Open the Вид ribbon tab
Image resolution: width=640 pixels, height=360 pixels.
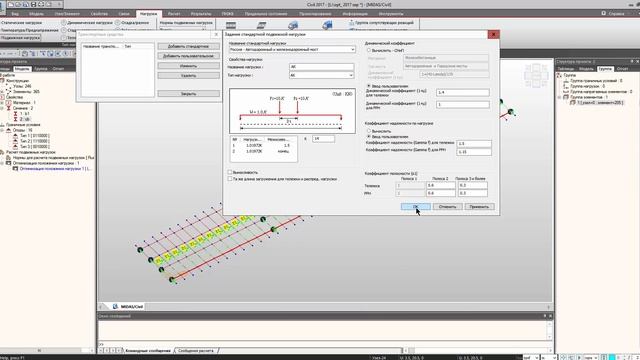pos(15,13)
